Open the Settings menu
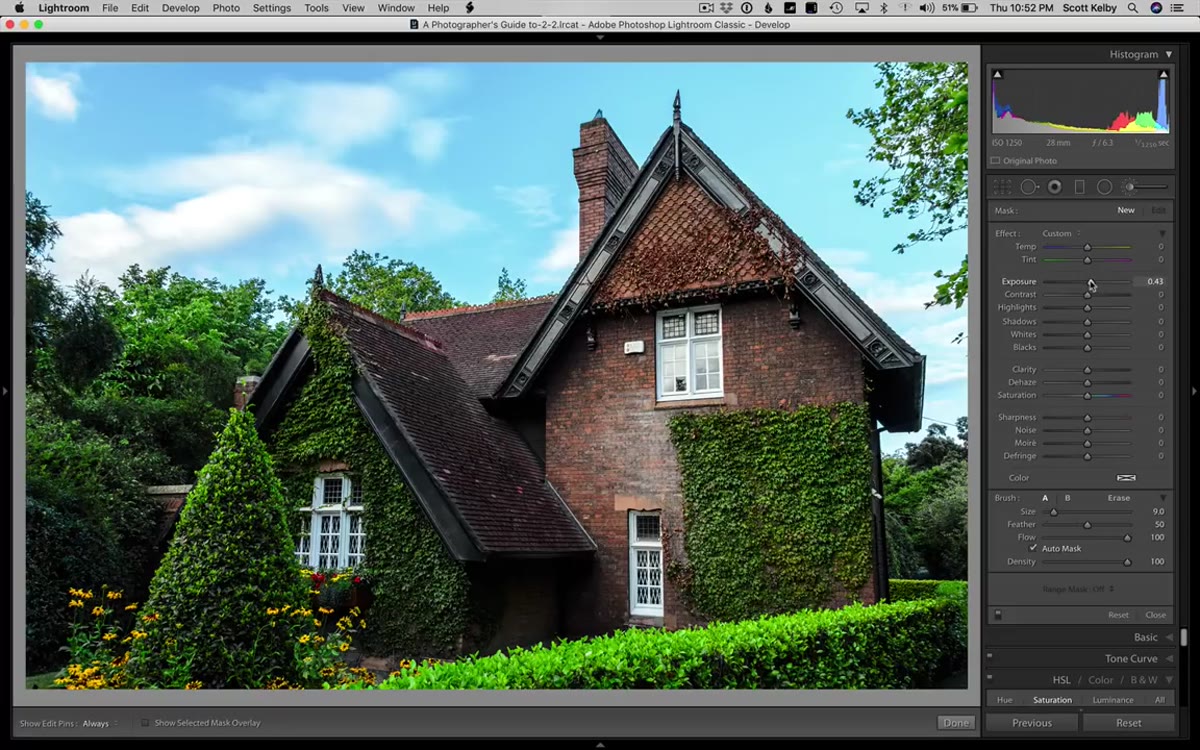 271,8
